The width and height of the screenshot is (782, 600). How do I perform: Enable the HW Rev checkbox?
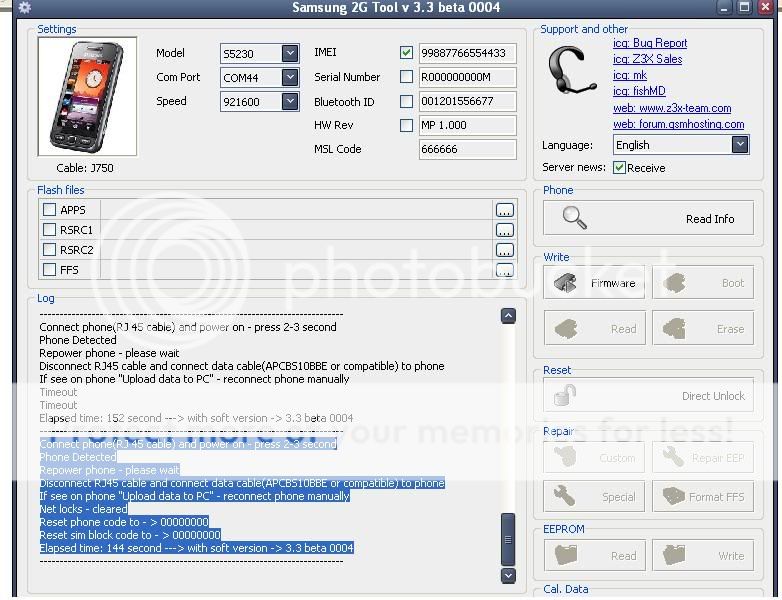point(406,125)
